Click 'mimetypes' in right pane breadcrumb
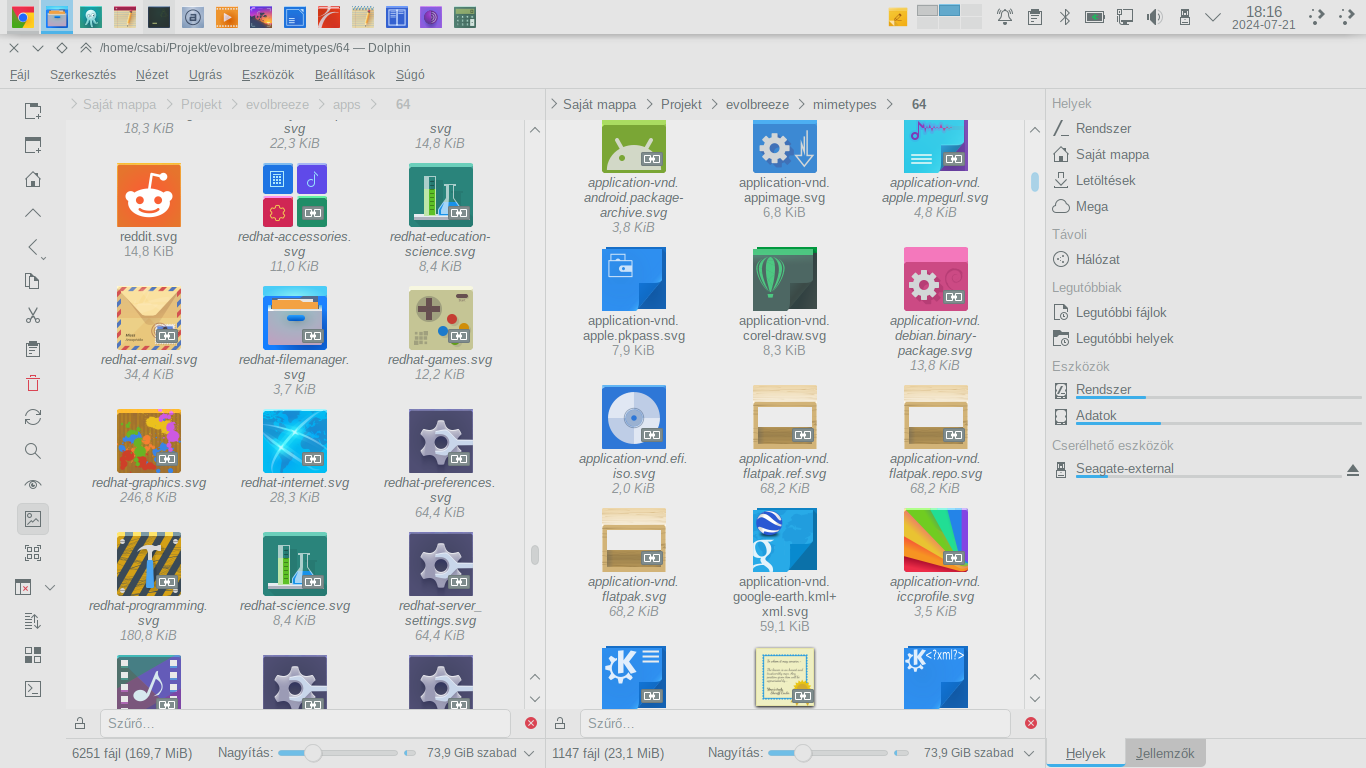The height and width of the screenshot is (768, 1366). [845, 104]
